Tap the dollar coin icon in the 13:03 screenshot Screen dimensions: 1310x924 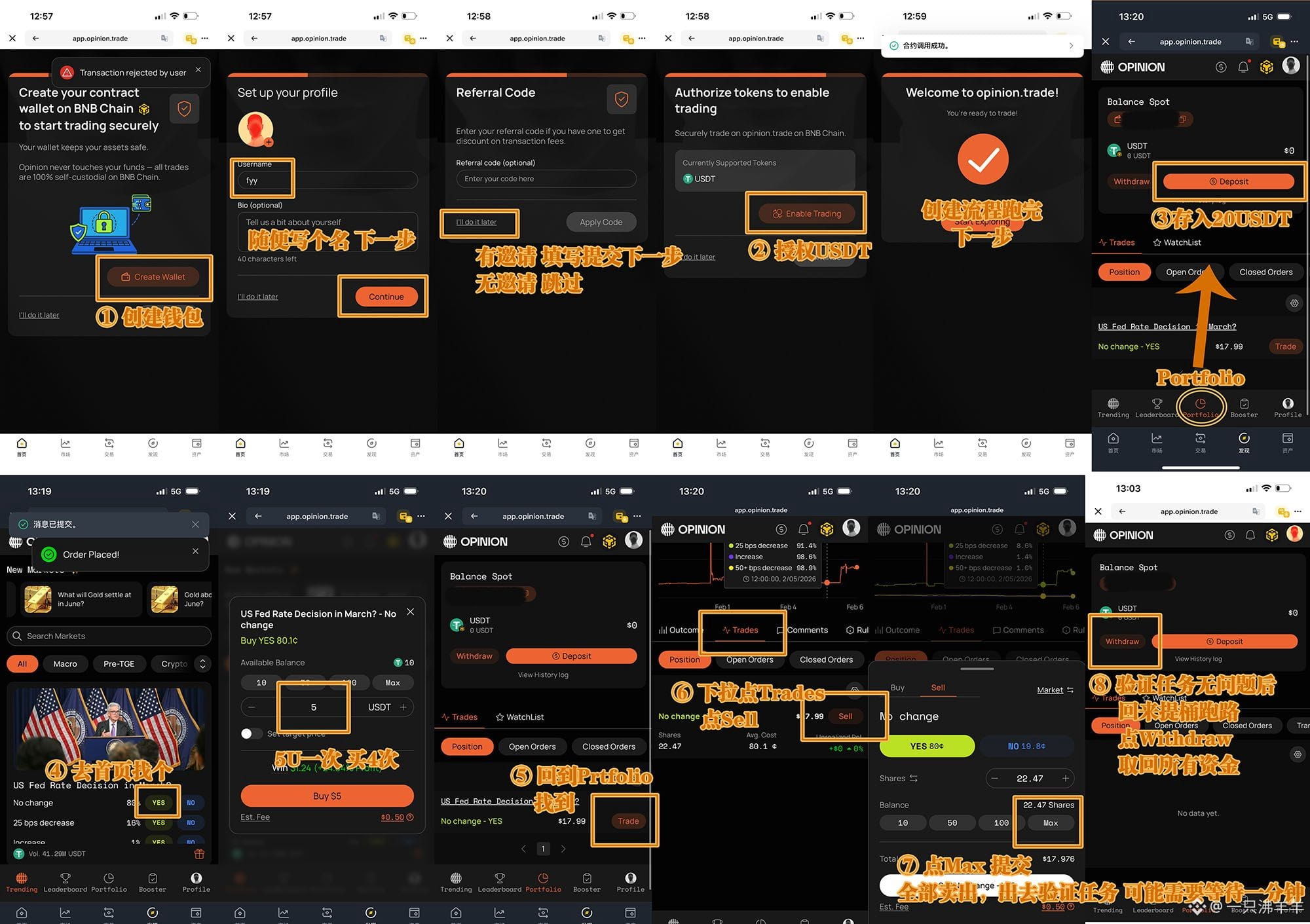tap(1229, 535)
